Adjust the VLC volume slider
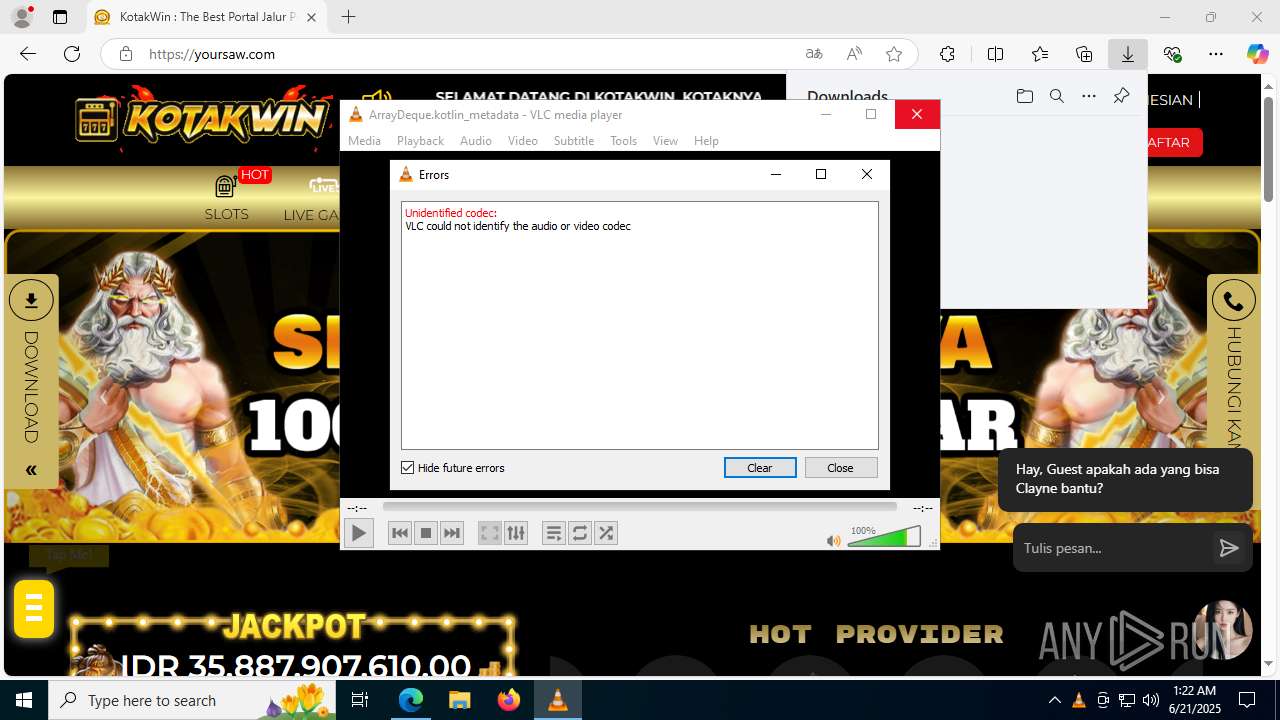This screenshot has width=1280, height=720. pyautogui.click(x=884, y=538)
